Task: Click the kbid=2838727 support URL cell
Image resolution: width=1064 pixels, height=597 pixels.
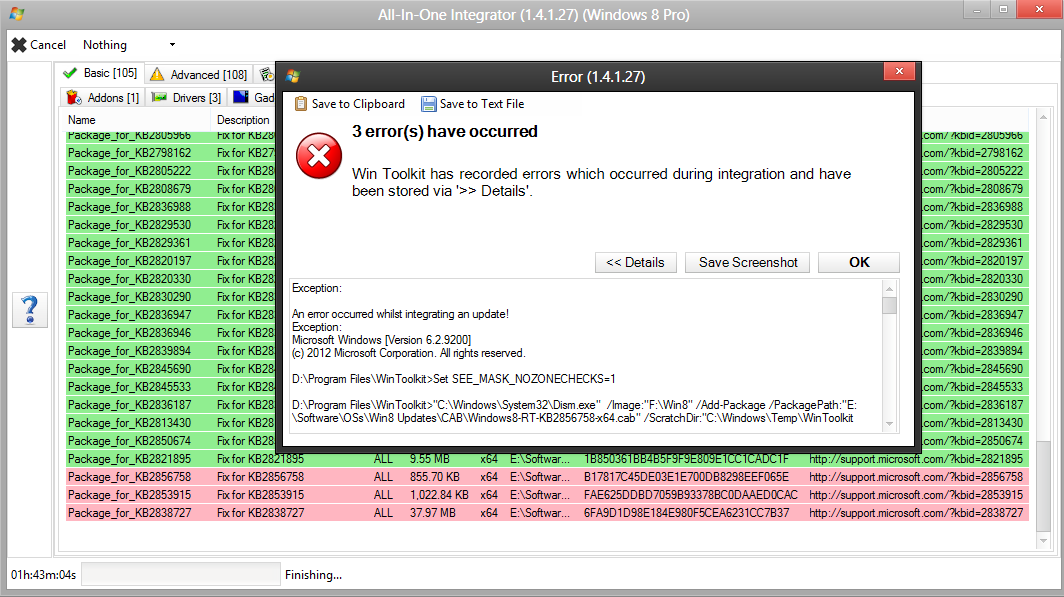Action: [915, 513]
